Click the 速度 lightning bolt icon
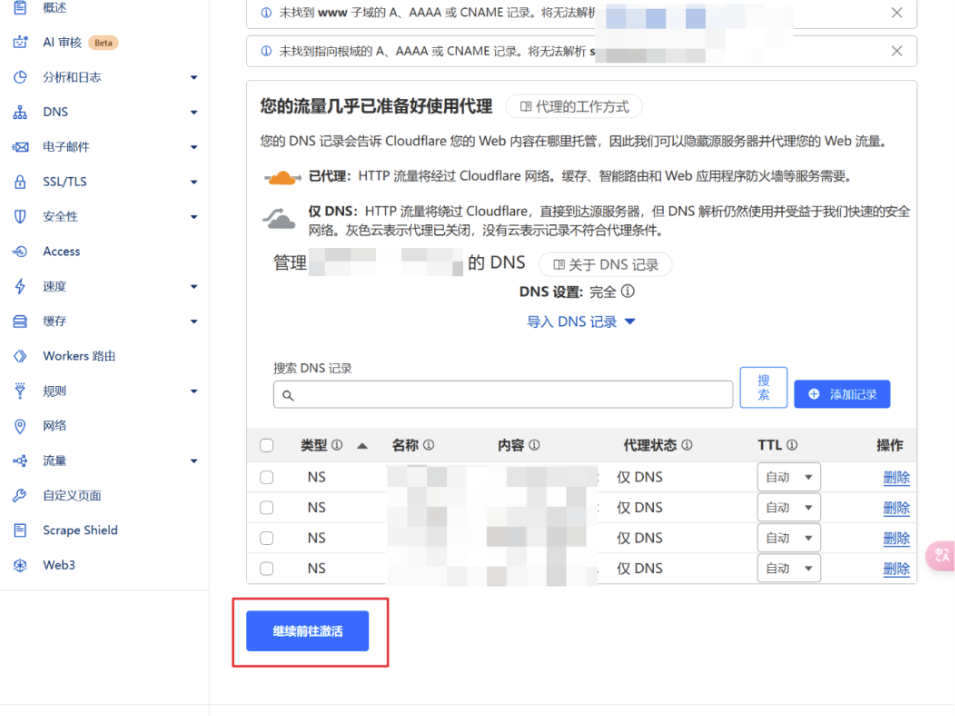 [x=20, y=286]
